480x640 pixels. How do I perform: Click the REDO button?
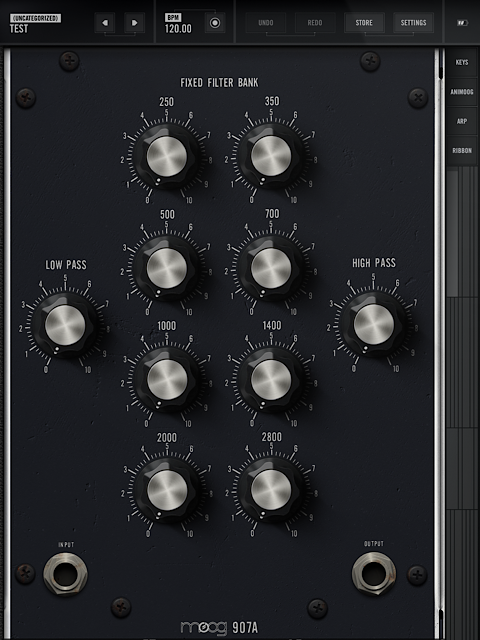(315, 22)
